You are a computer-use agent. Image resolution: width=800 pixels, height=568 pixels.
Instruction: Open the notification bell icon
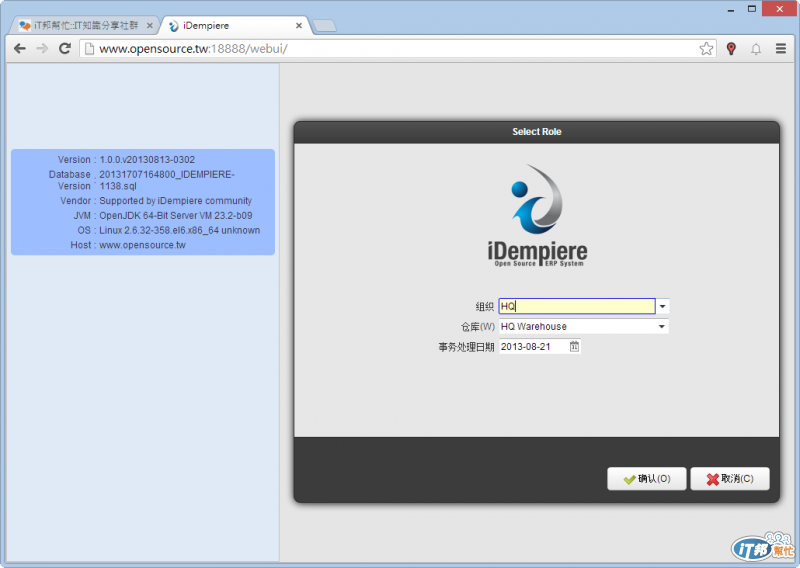point(756,49)
